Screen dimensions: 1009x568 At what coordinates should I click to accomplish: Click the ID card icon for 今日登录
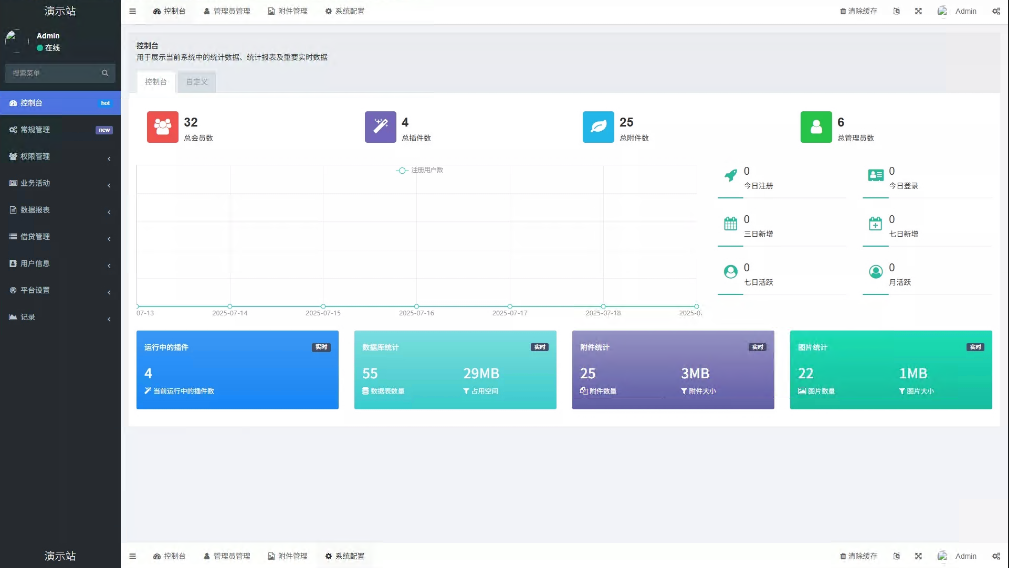click(876, 176)
